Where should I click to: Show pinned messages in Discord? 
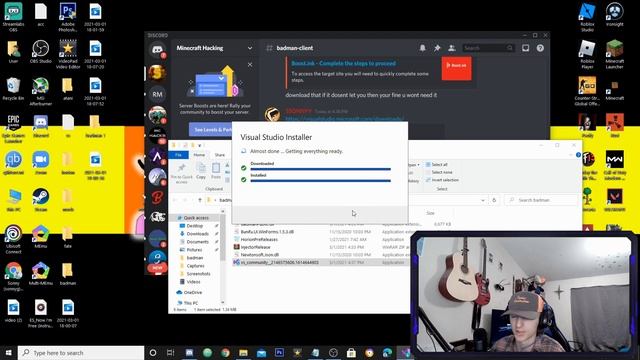coord(437,48)
